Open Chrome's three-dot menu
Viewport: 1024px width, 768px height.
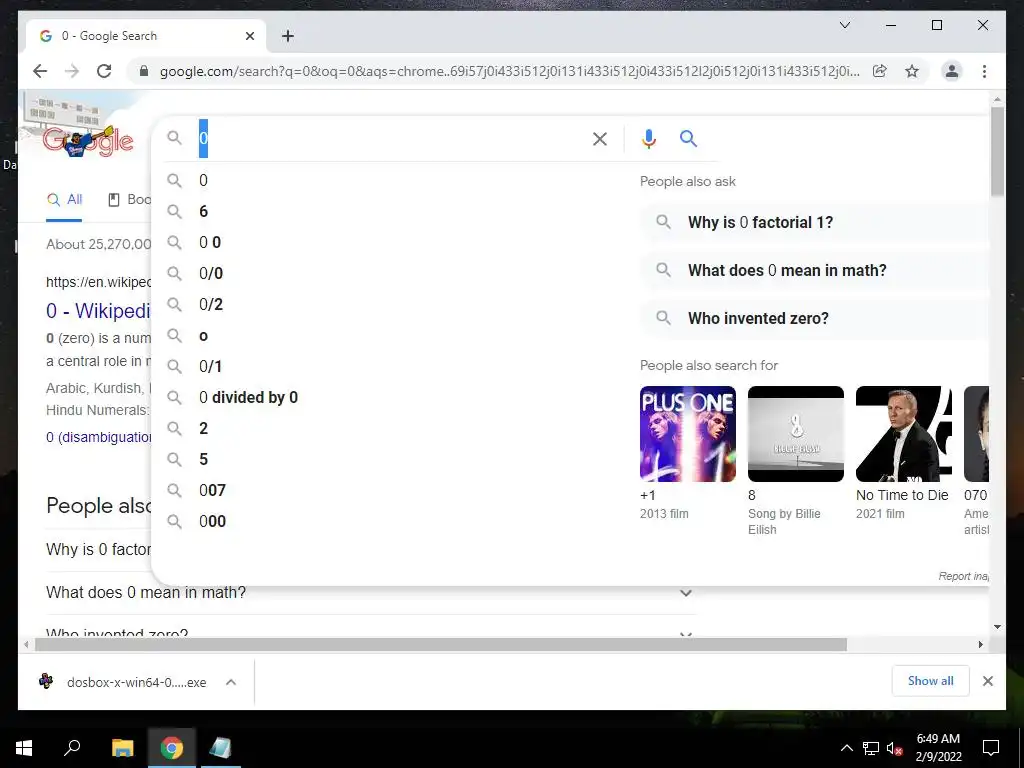pyautogui.click(x=984, y=71)
